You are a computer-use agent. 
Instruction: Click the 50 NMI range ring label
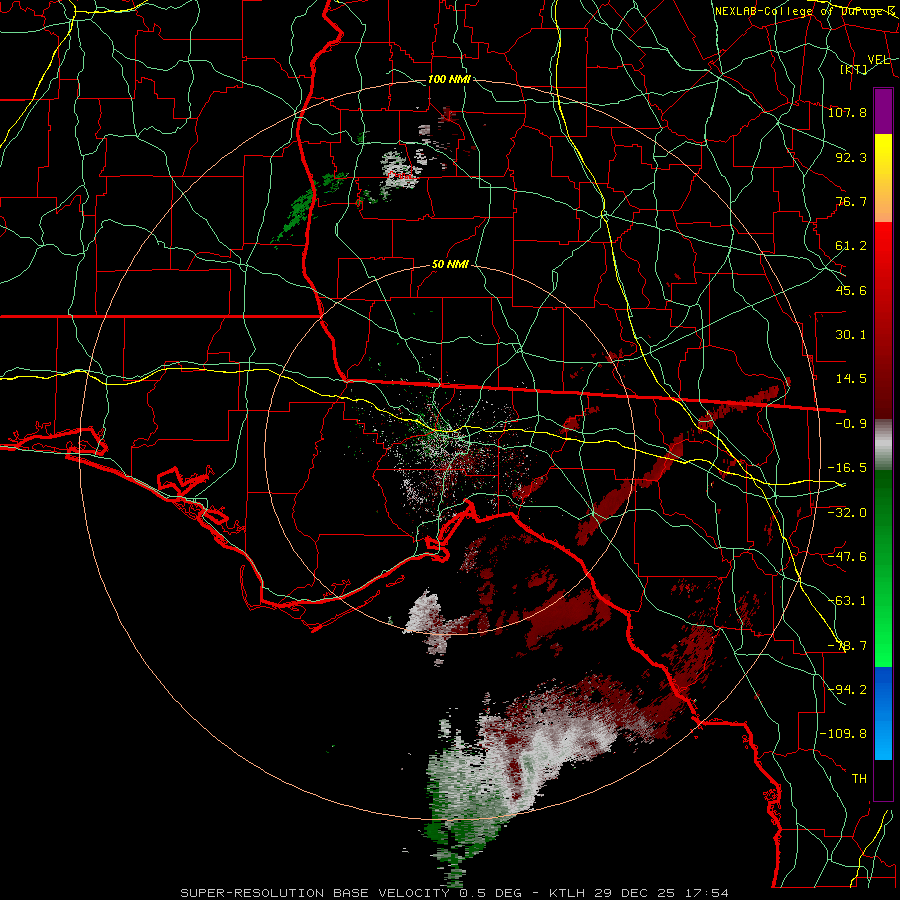coord(450,265)
